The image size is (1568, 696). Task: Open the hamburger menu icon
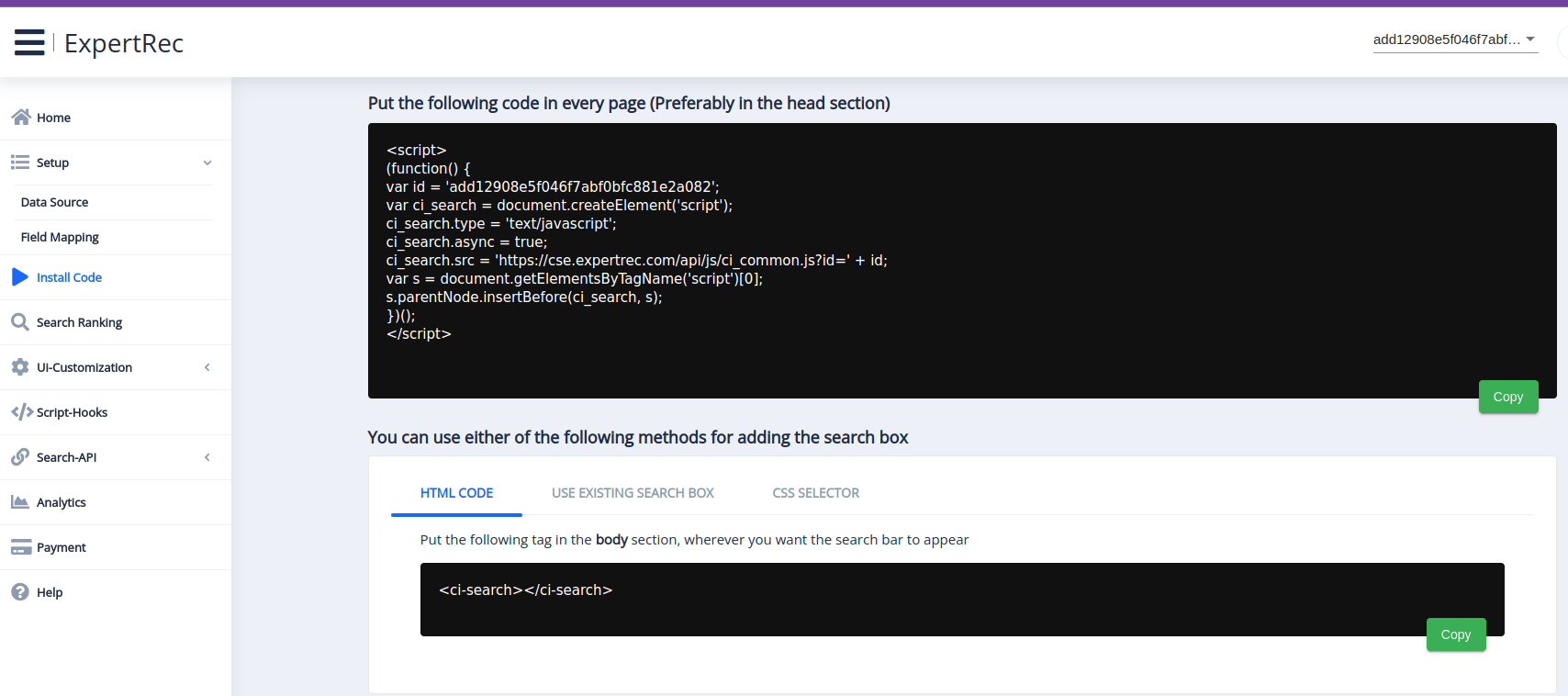pos(29,42)
